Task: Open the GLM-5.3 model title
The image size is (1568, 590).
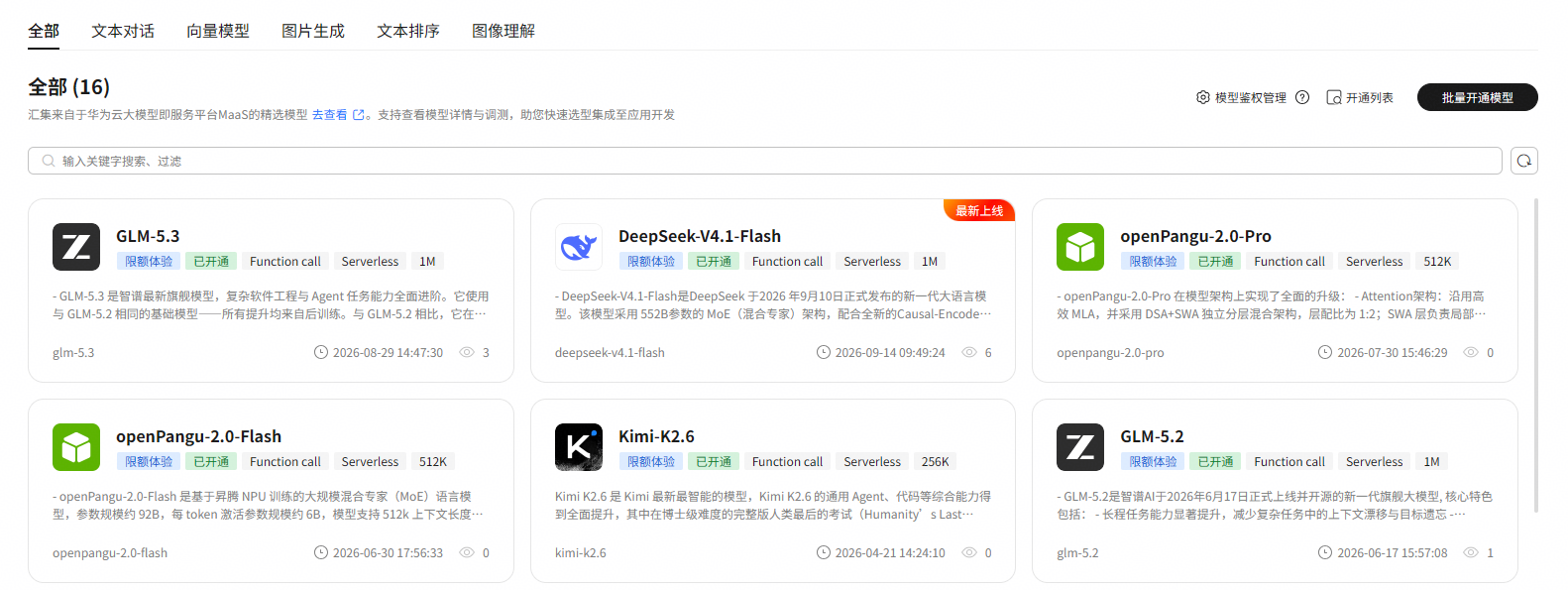Action: tap(148, 236)
